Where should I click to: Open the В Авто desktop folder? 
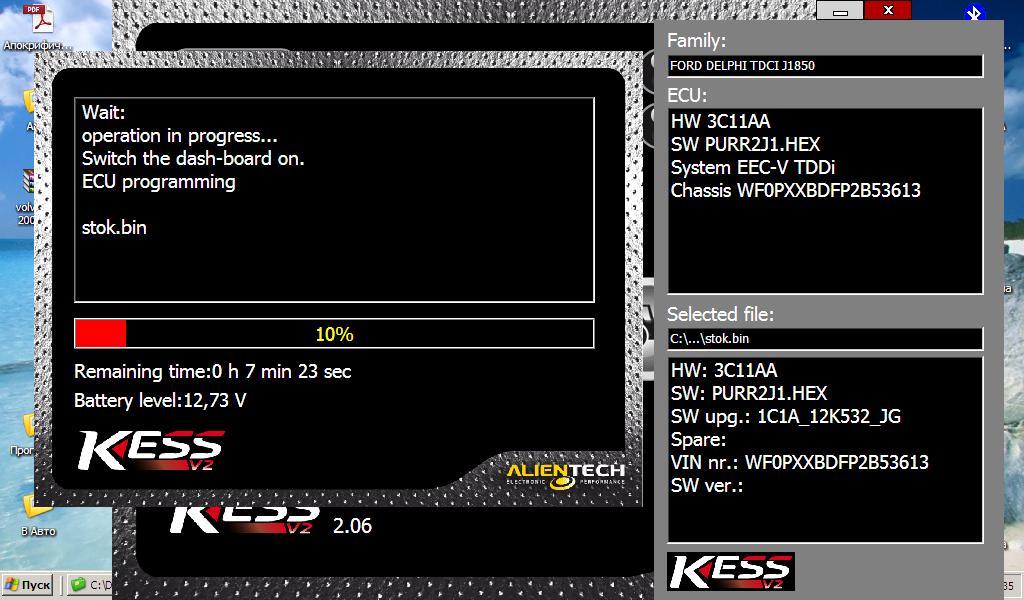pos(38,514)
